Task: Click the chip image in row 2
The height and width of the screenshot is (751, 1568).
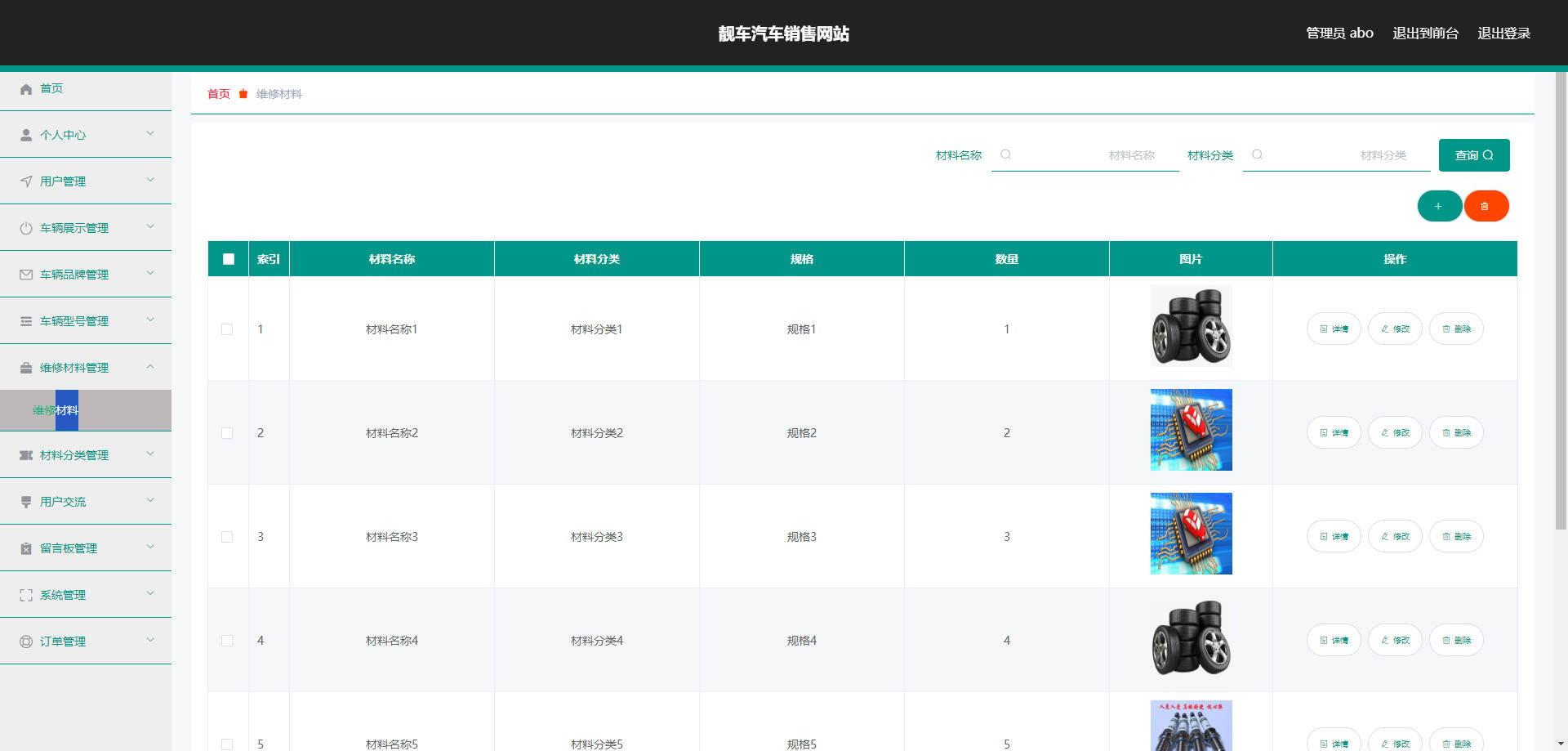Action: click(x=1191, y=430)
